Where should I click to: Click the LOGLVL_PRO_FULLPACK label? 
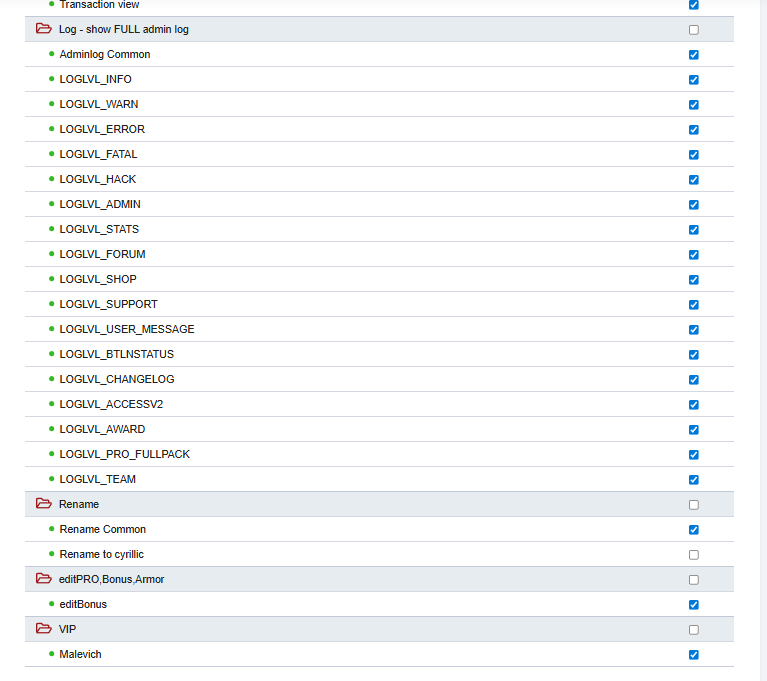coord(125,454)
